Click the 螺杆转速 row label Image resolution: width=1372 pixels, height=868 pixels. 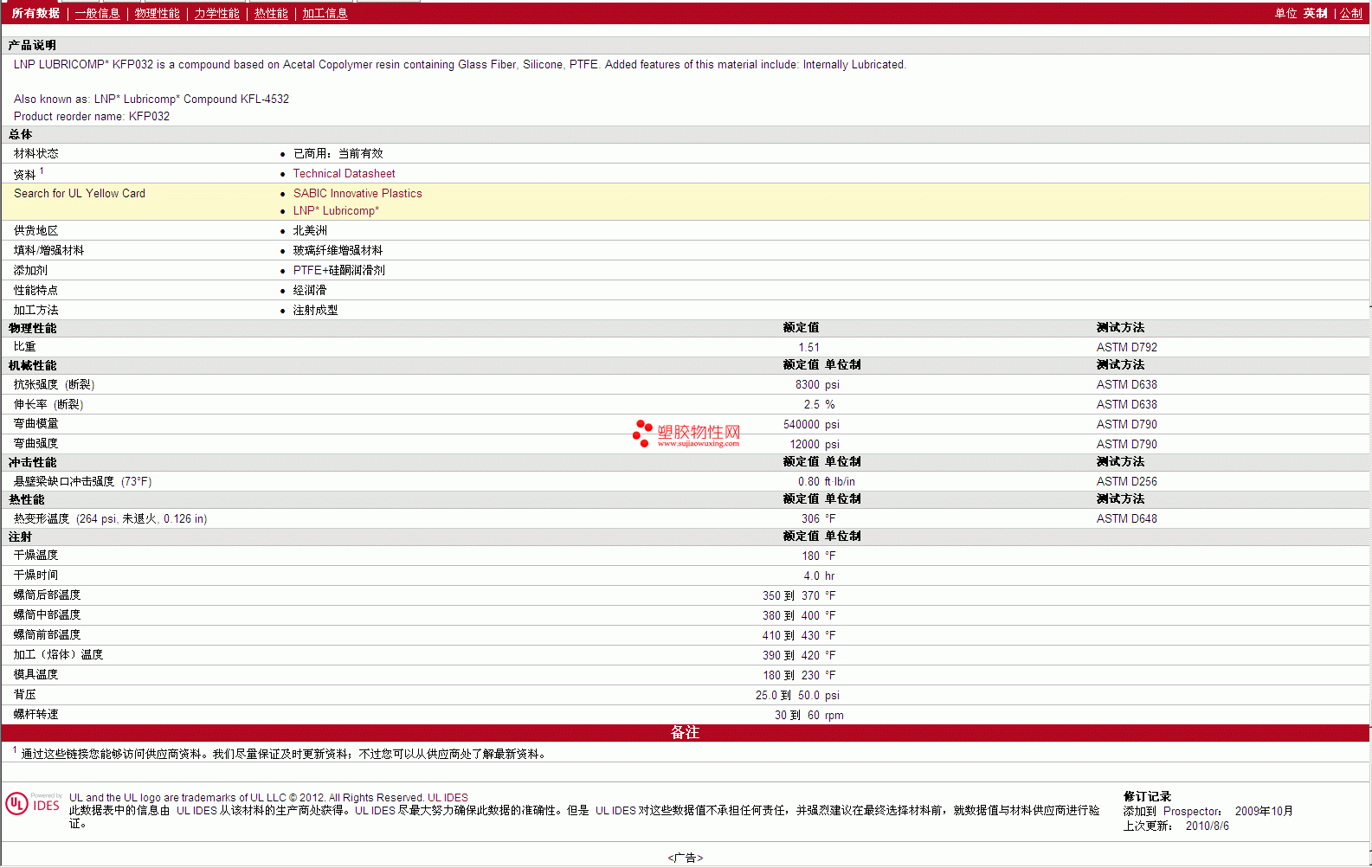(x=35, y=715)
